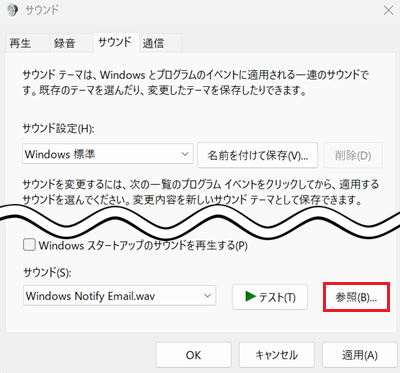Open the Windows 標準 sound scheme dropdown
400x373 pixels.
point(108,154)
